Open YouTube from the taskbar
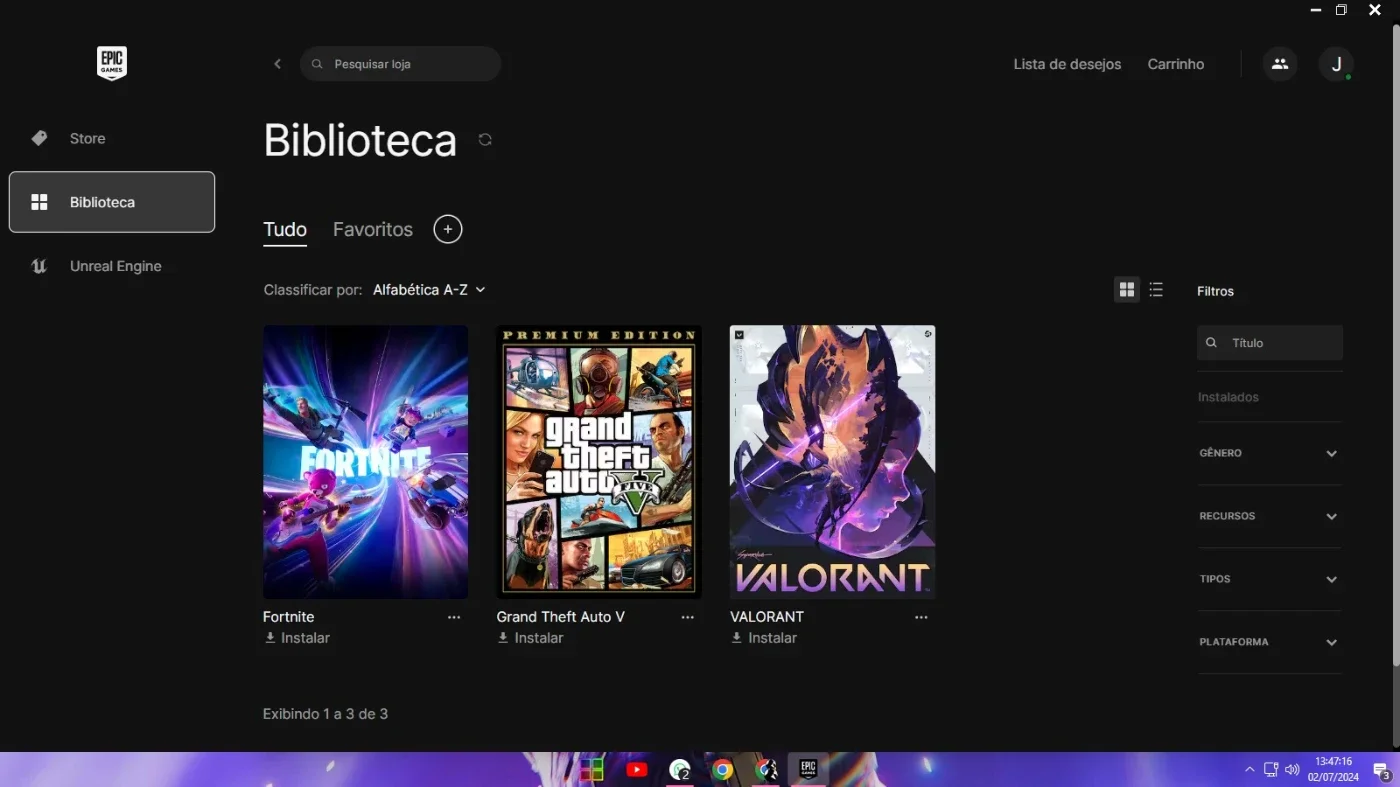Viewport: 1400px width, 787px height. click(636, 770)
